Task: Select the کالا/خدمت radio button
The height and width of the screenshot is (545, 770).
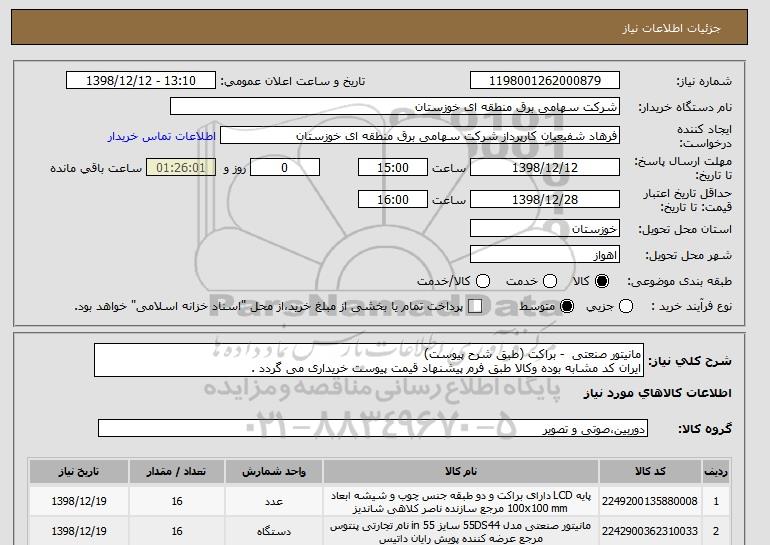Action: tap(483, 281)
